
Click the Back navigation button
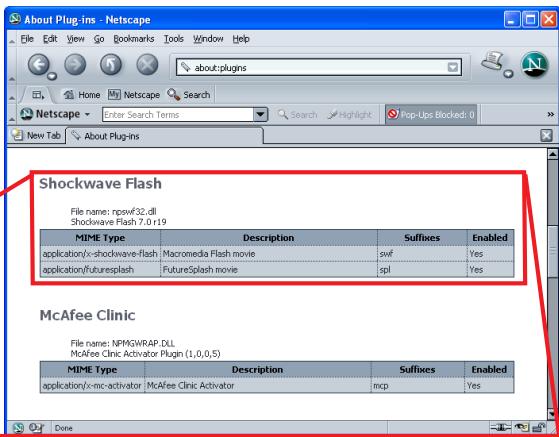(39, 65)
